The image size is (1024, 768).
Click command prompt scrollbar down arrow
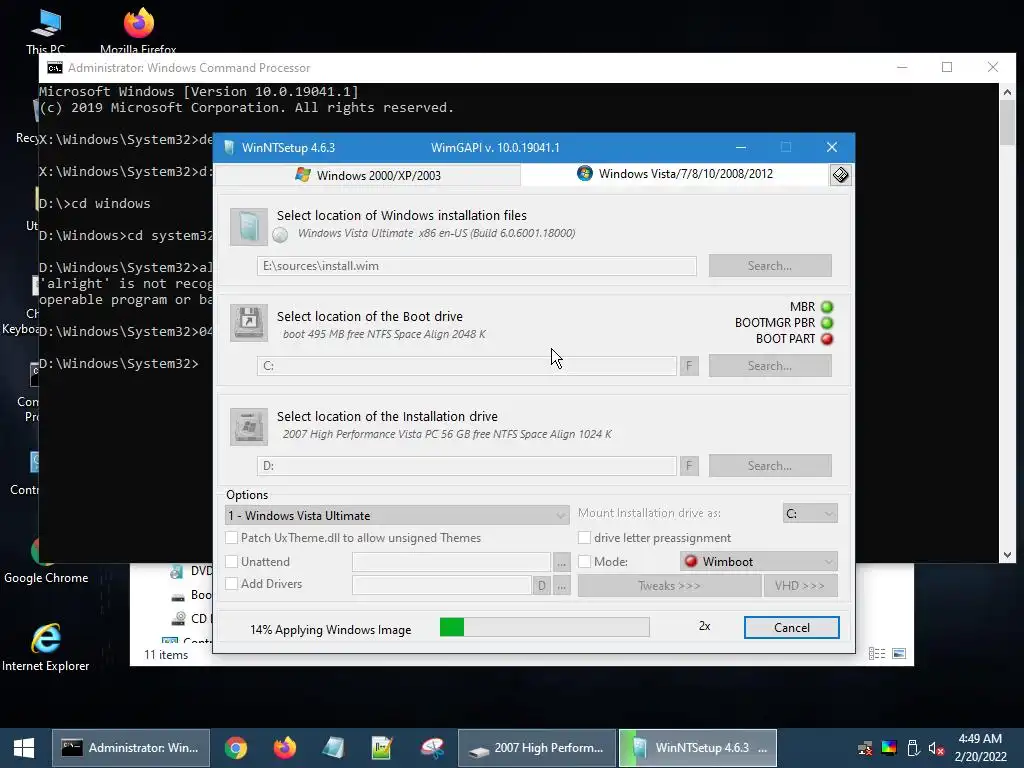[x=1007, y=554]
